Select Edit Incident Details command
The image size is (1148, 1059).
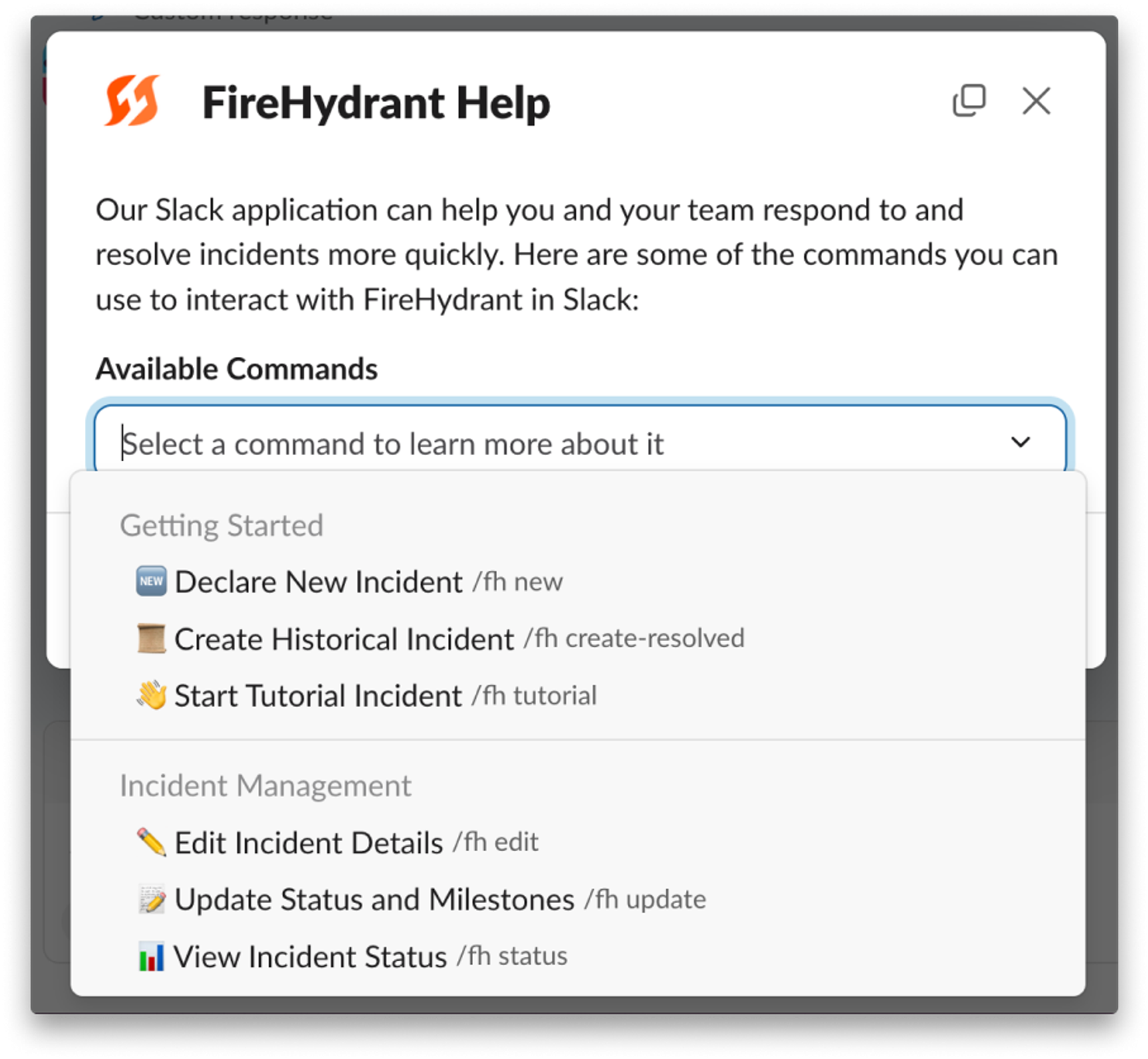pyautogui.click(x=578, y=842)
